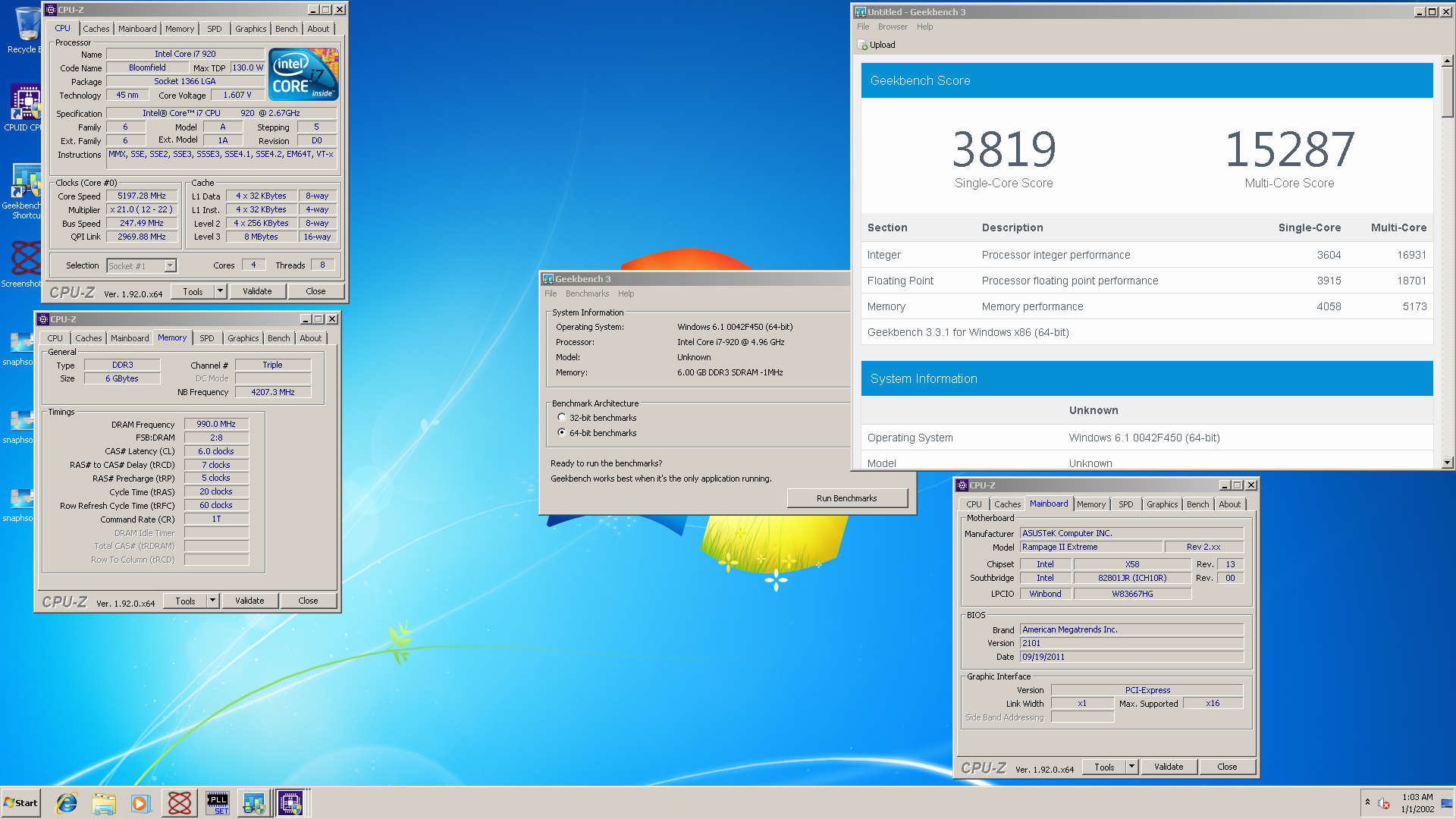This screenshot has height=819, width=1456.
Task: Expand Tools dropdown arrow in Mainboard window
Action: pyautogui.click(x=1131, y=767)
